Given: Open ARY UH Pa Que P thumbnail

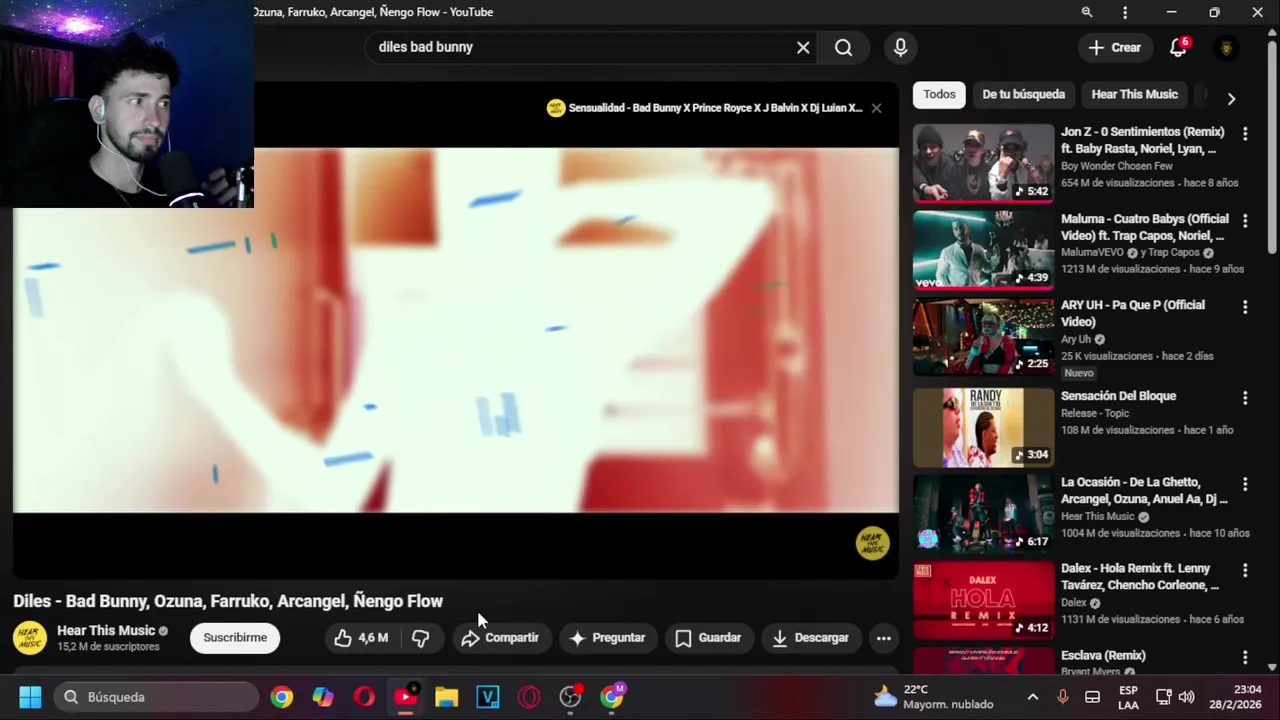Looking at the screenshot, I should pos(983,335).
